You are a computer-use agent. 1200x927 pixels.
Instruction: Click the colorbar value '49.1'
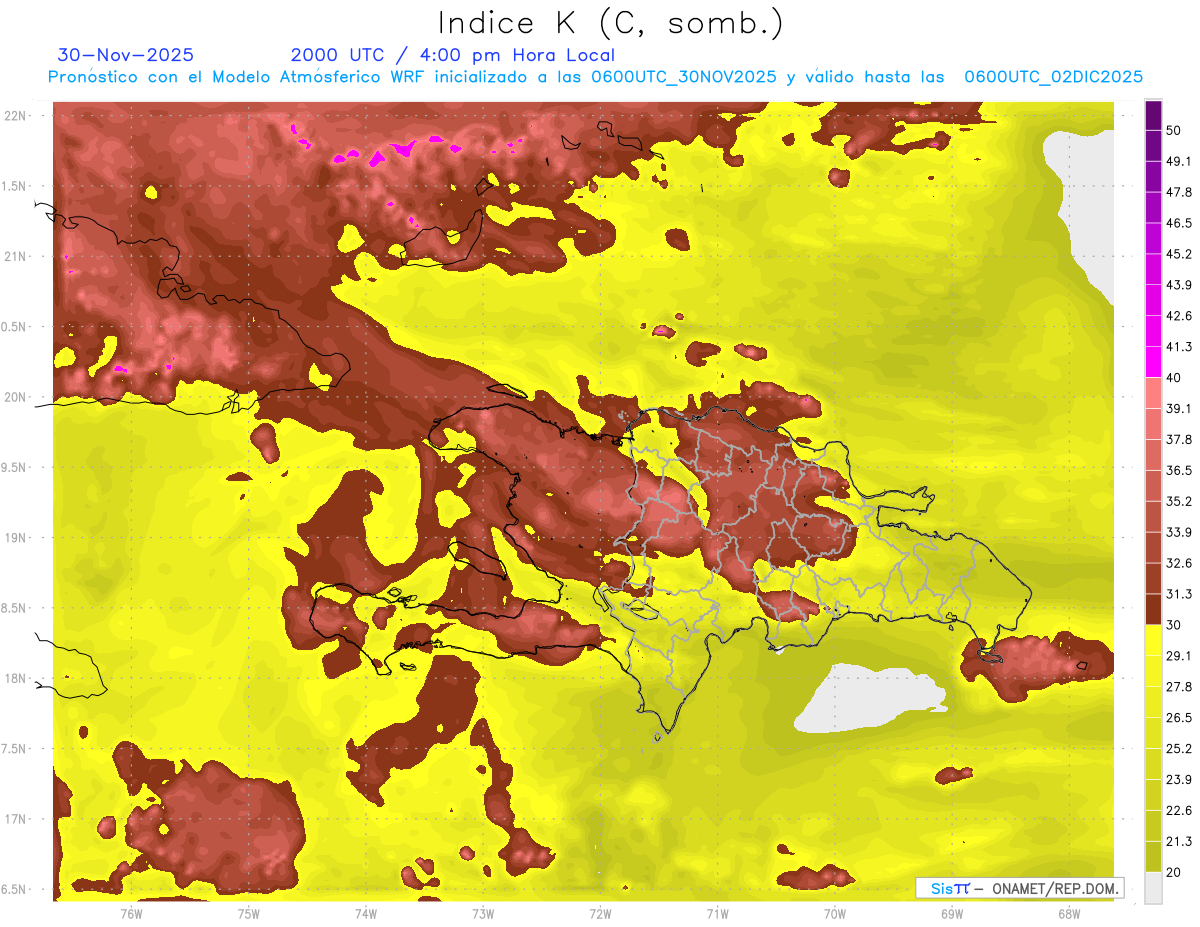click(x=1179, y=162)
